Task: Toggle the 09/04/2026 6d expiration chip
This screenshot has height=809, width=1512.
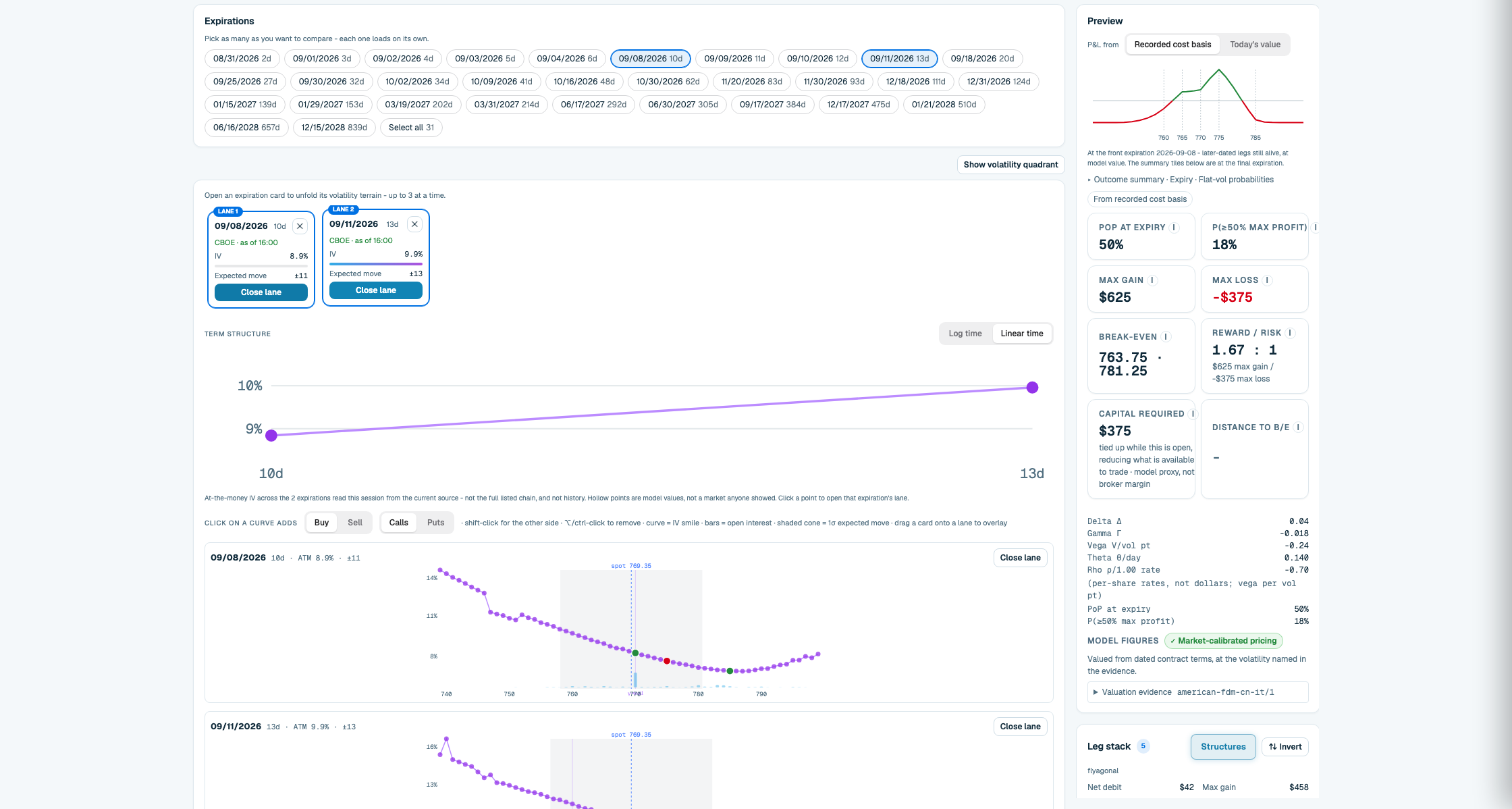Action: point(567,59)
